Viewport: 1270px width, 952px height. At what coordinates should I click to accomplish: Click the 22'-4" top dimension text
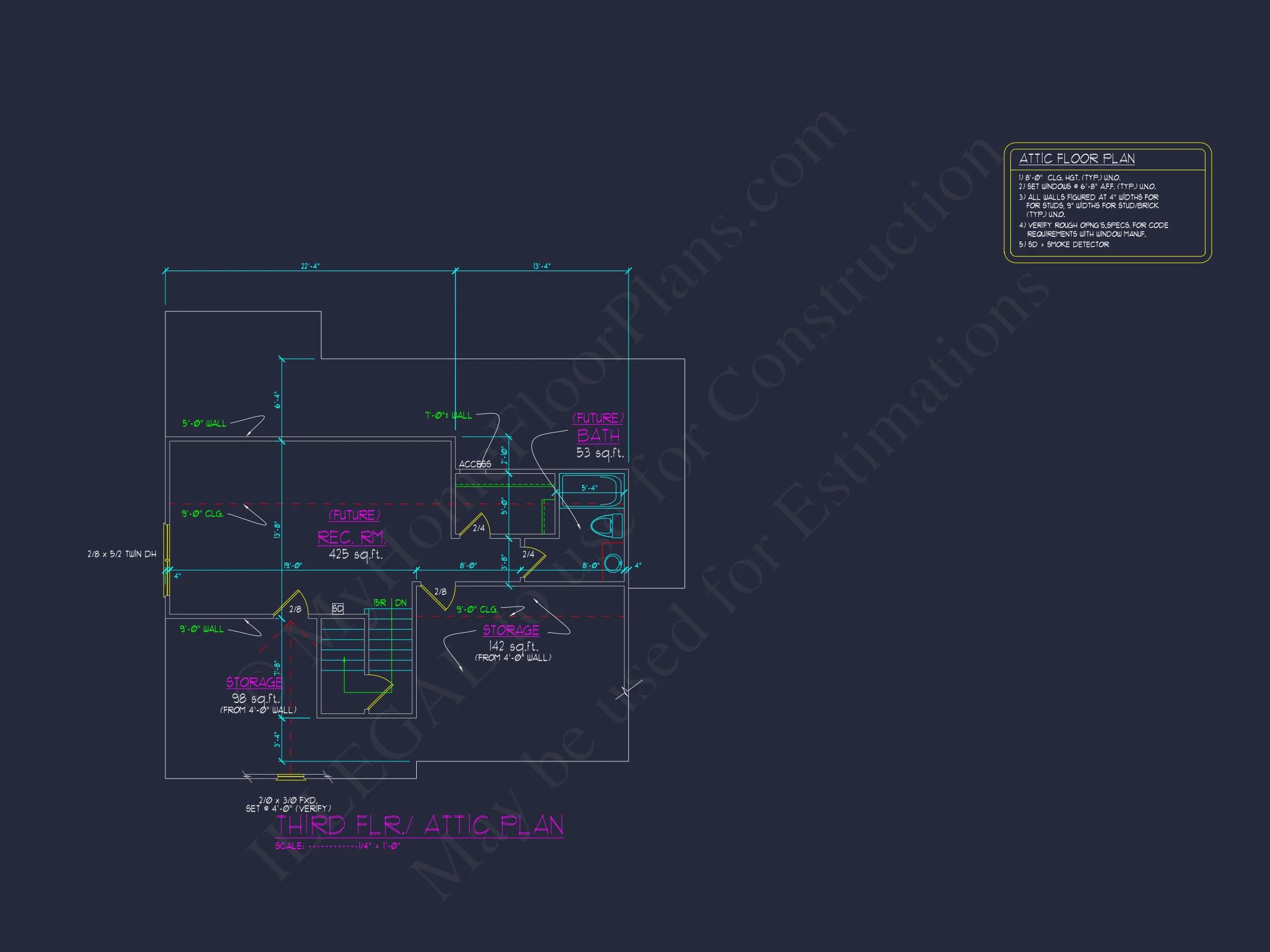(x=310, y=266)
